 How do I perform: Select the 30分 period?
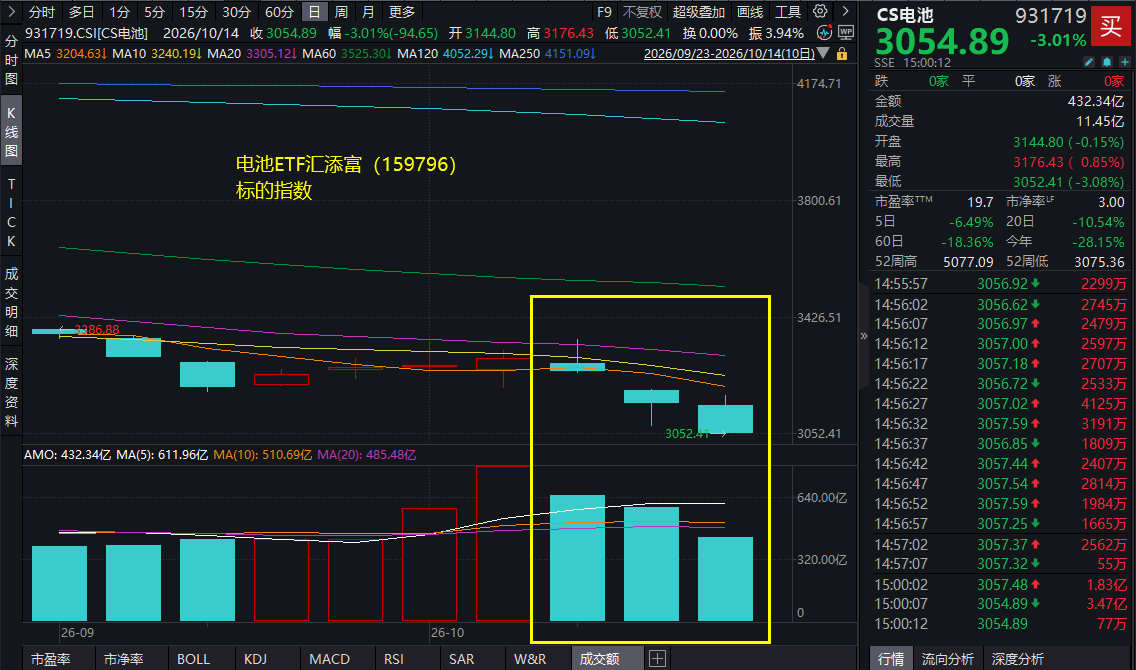[x=236, y=12]
